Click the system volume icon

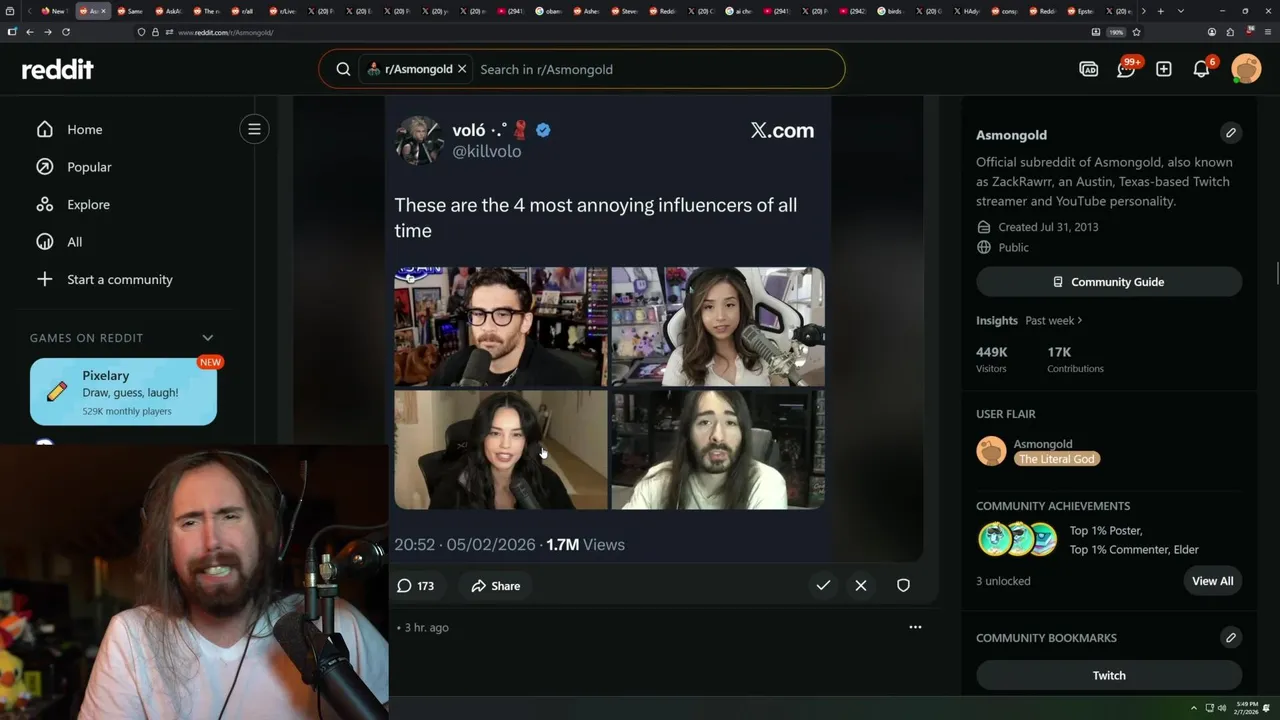pyautogui.click(x=1222, y=708)
